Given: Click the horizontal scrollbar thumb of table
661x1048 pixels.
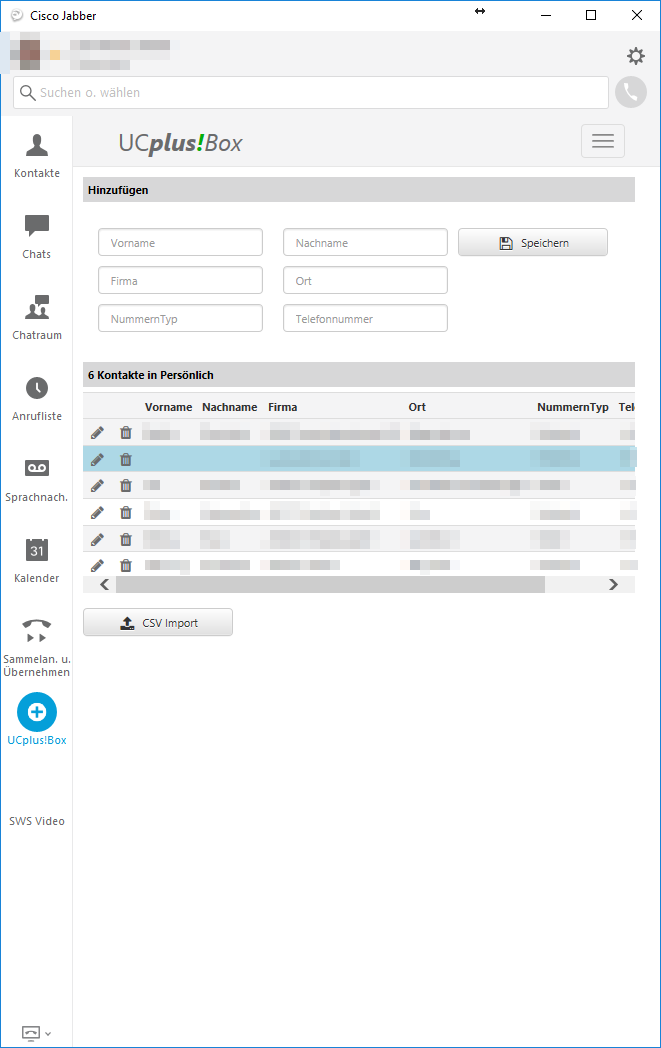Looking at the screenshot, I should (x=330, y=585).
